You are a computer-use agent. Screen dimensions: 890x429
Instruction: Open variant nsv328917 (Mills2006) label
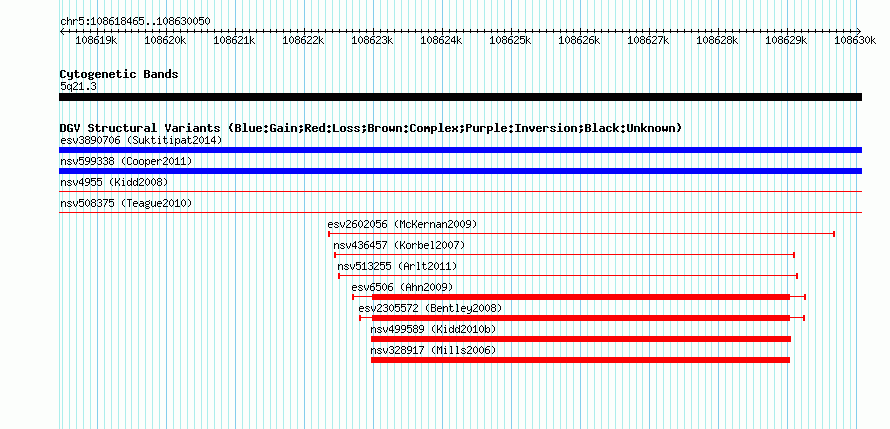coord(433,350)
